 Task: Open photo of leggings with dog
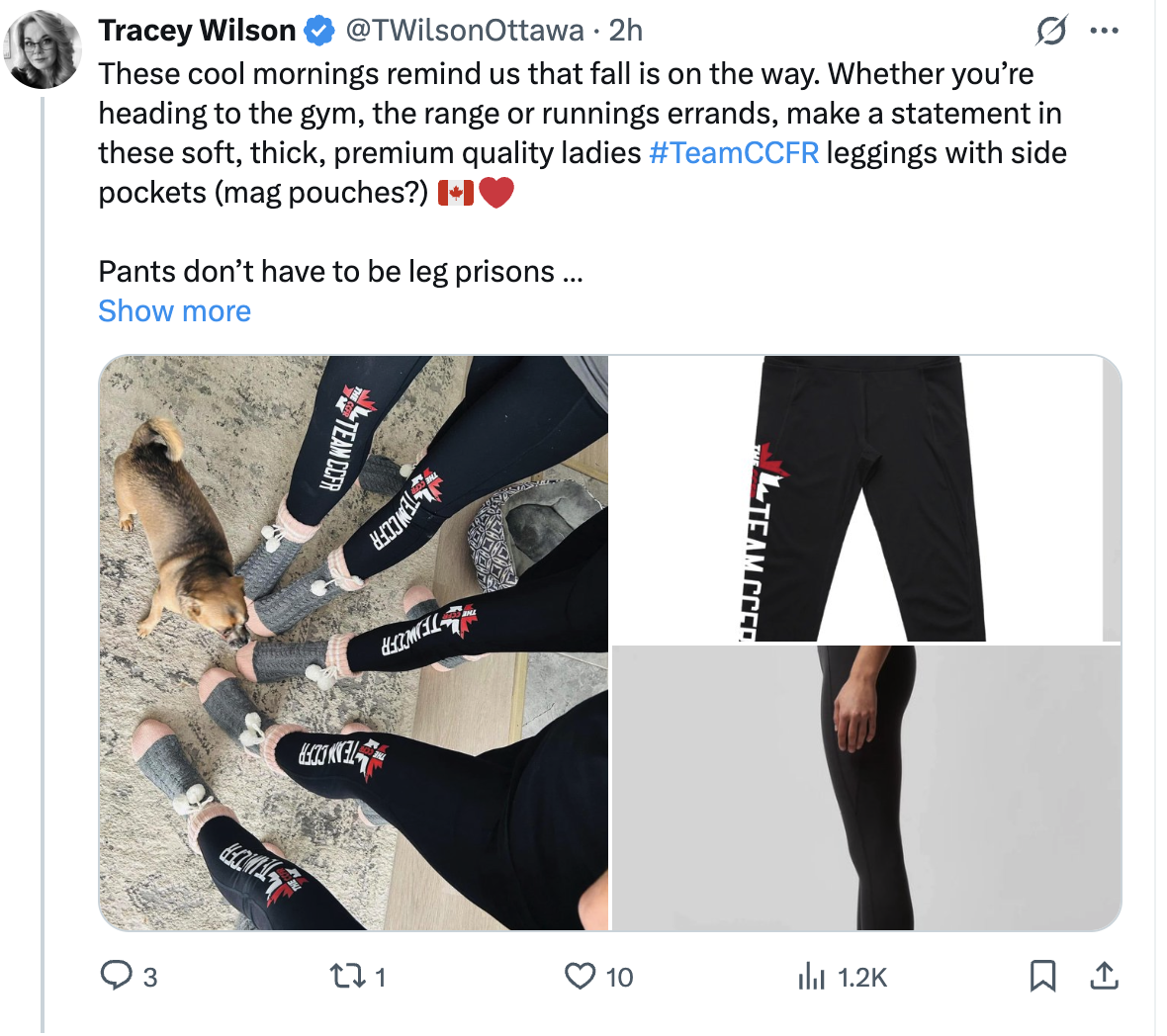353,643
